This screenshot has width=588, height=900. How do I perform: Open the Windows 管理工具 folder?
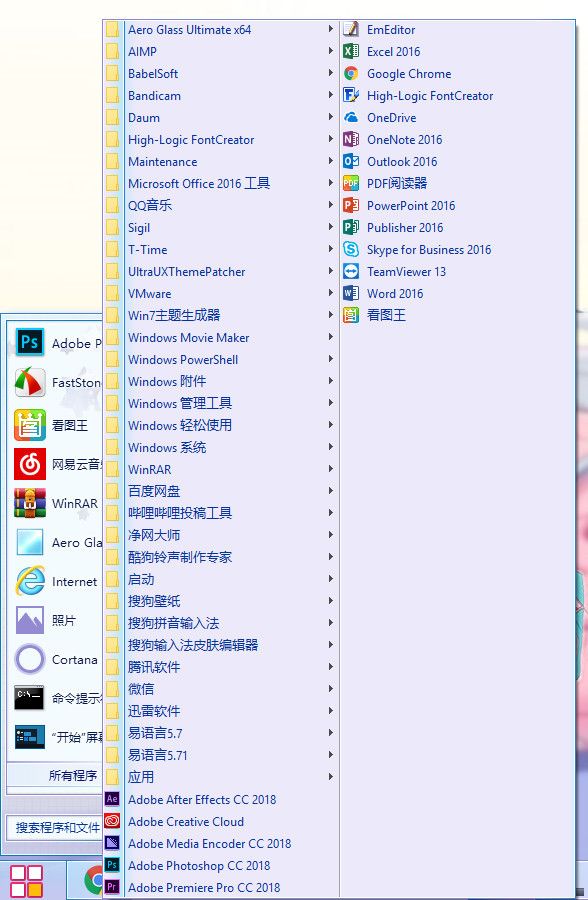pyautogui.click(x=221, y=404)
